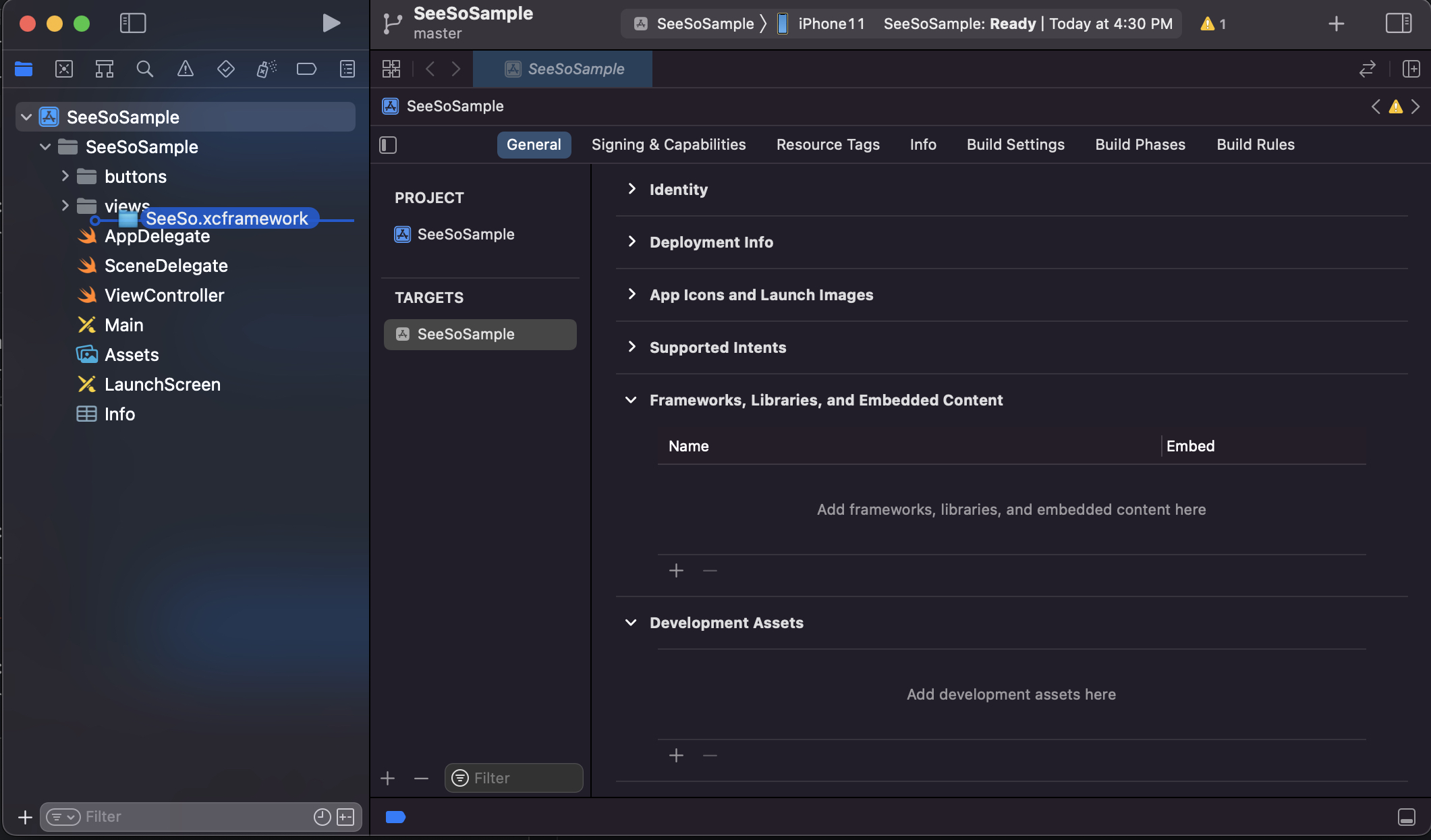Collapse the SeeSoSample group folder
The image size is (1431, 840).
click(x=45, y=146)
